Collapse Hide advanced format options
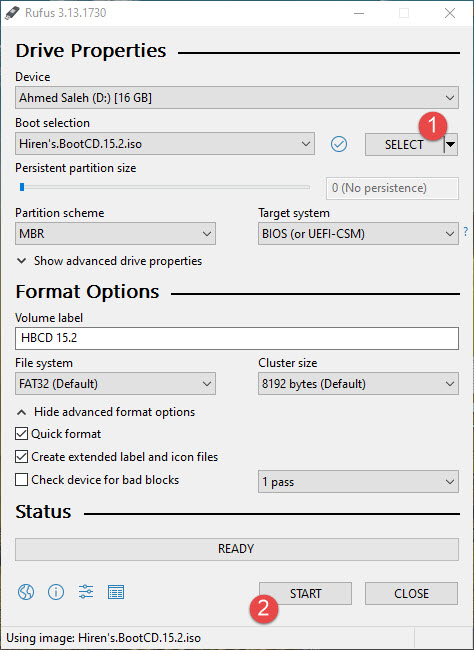This screenshot has width=474, height=650. 106,412
